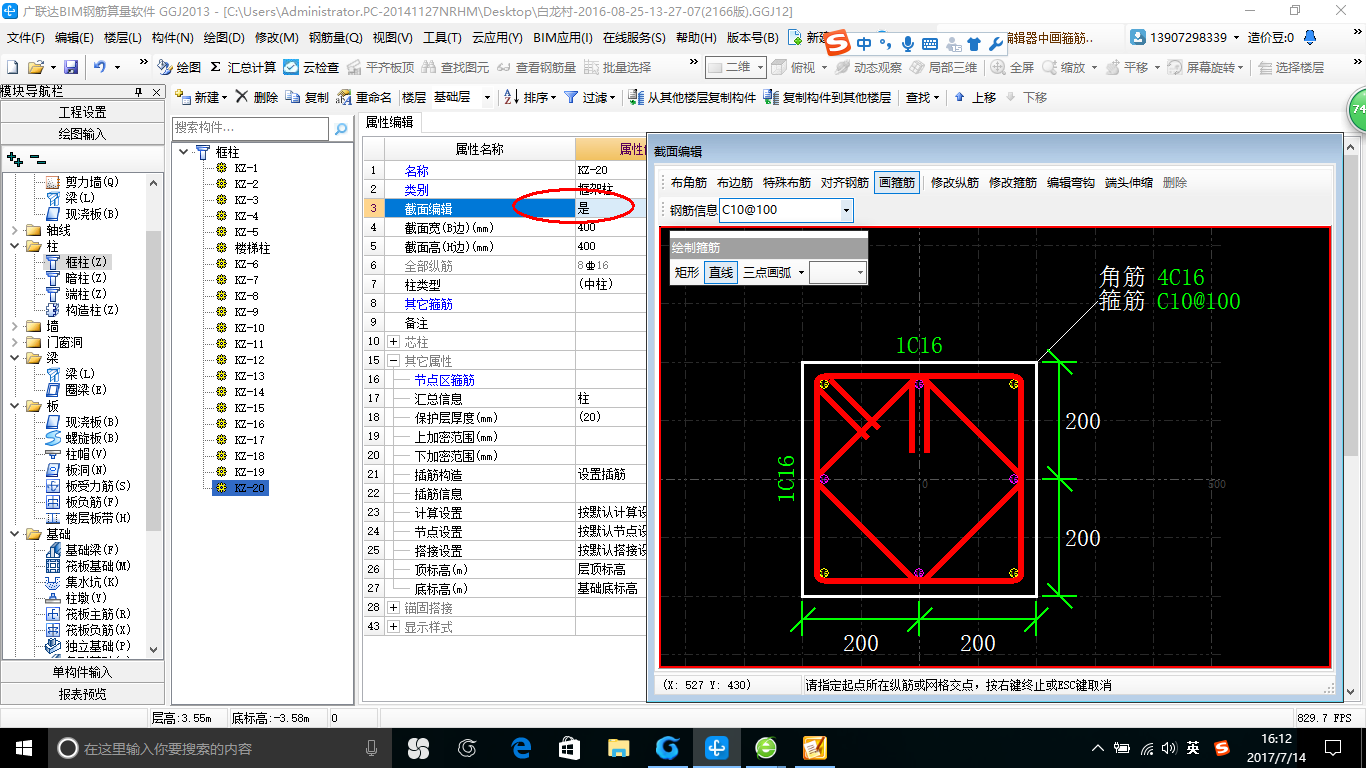Screen dimensions: 1366x768
Task: Click the Open folder icon
Action: pos(35,67)
